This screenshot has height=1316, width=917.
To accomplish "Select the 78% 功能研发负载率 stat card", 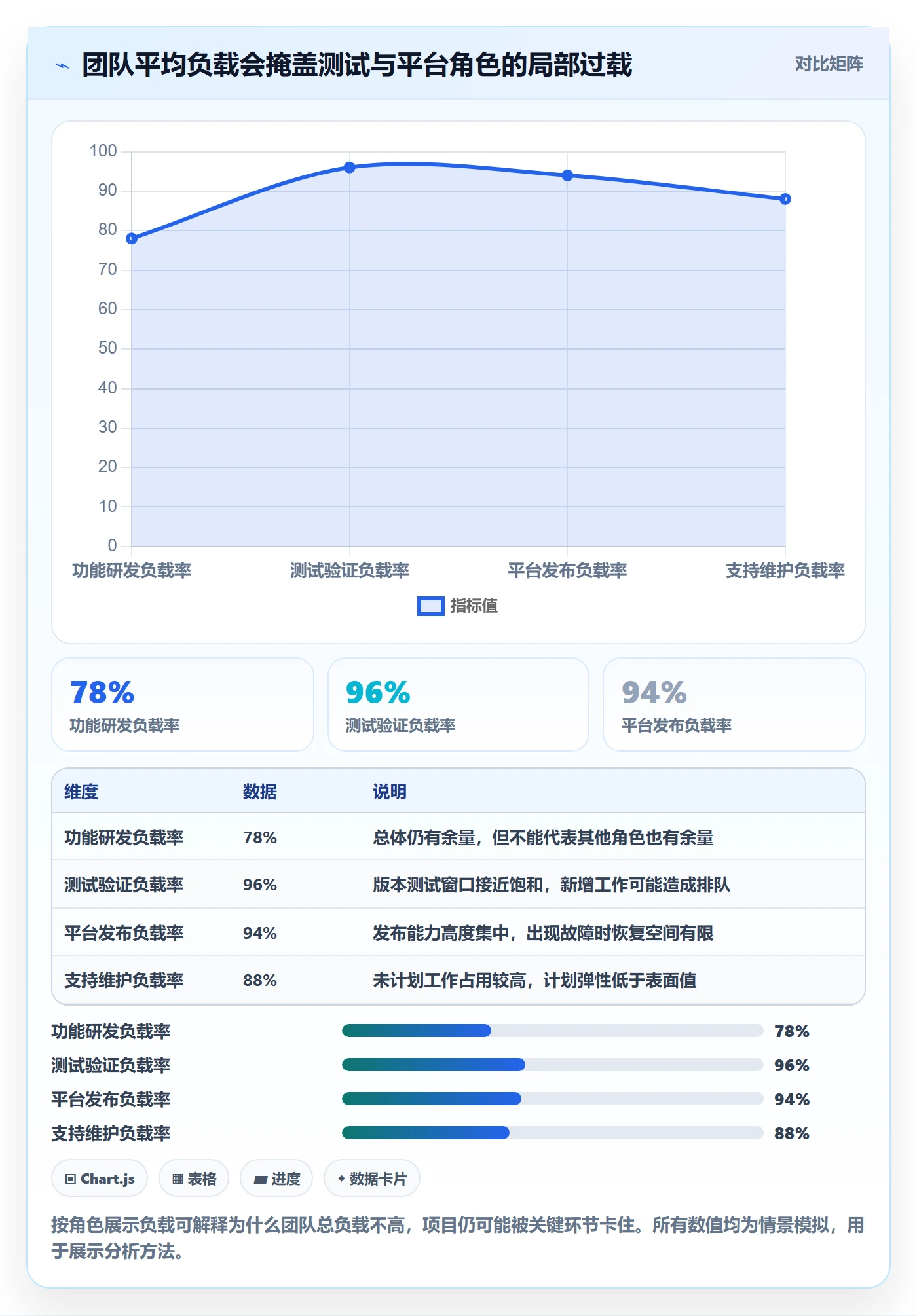I will coord(183,704).
